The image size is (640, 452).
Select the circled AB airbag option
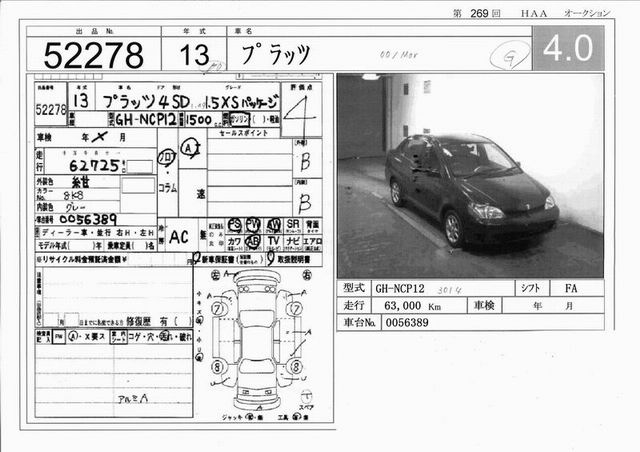tap(253, 242)
